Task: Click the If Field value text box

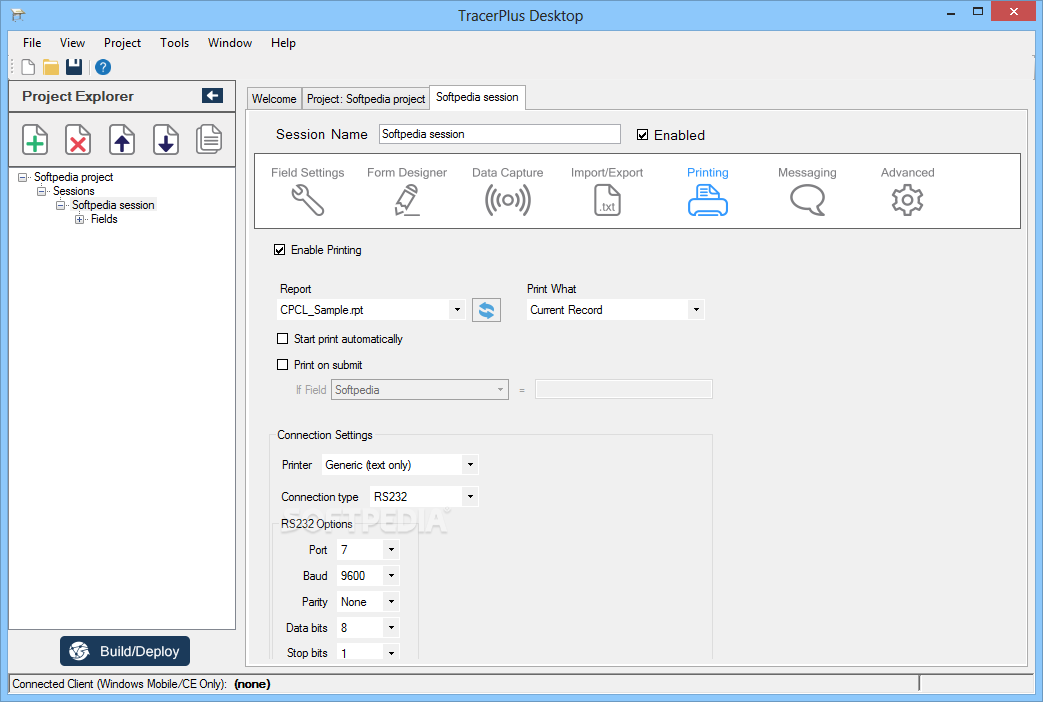Action: [x=624, y=389]
